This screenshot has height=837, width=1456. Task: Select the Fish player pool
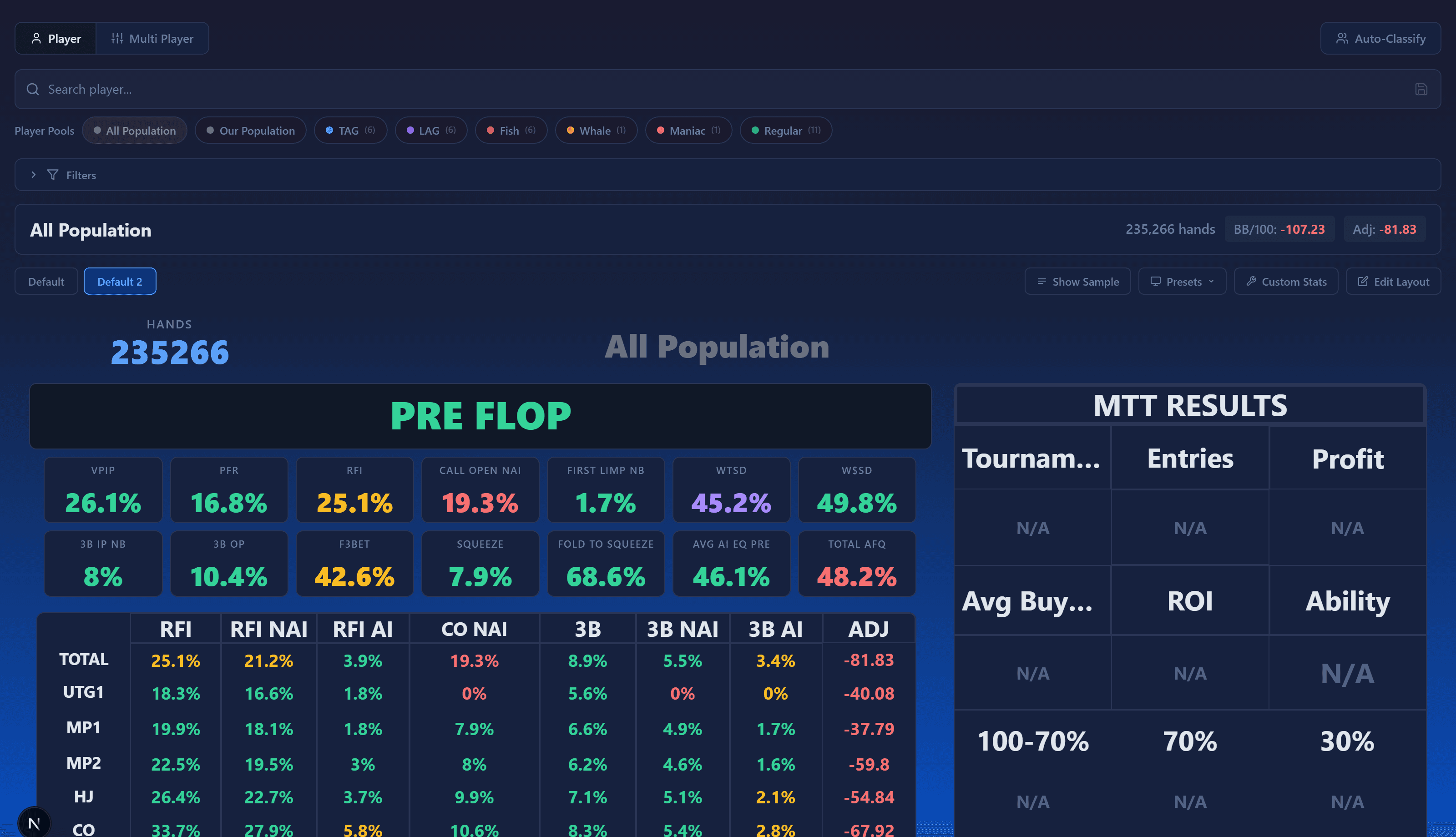pos(511,131)
